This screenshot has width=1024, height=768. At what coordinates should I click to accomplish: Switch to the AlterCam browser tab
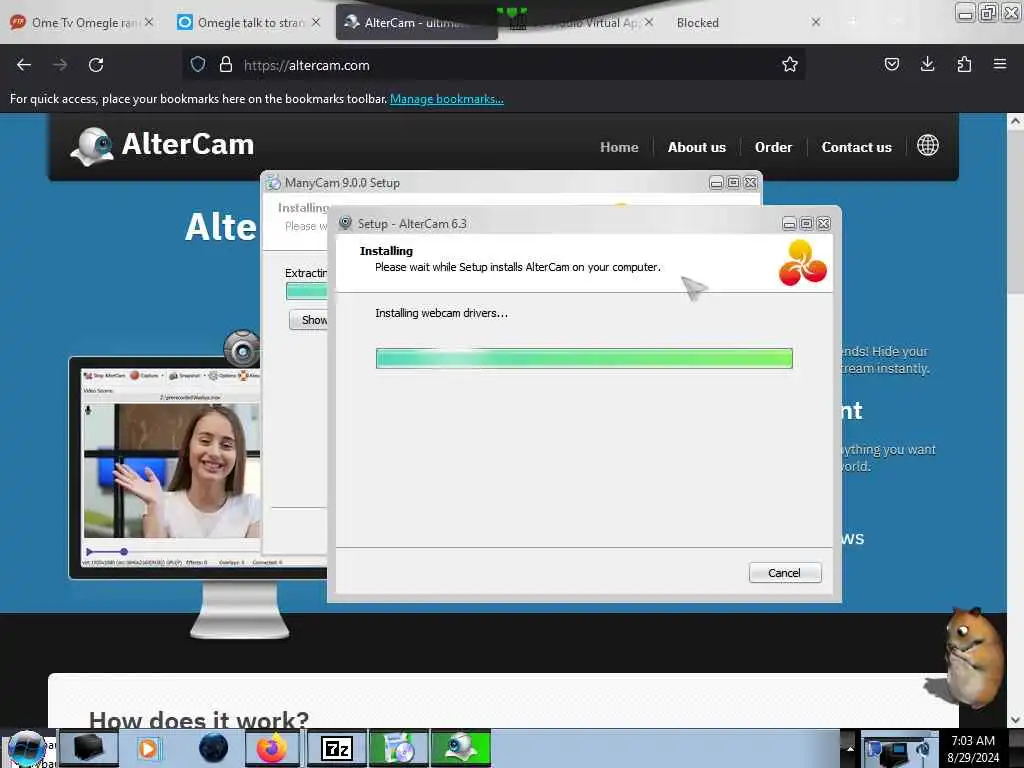(x=417, y=22)
